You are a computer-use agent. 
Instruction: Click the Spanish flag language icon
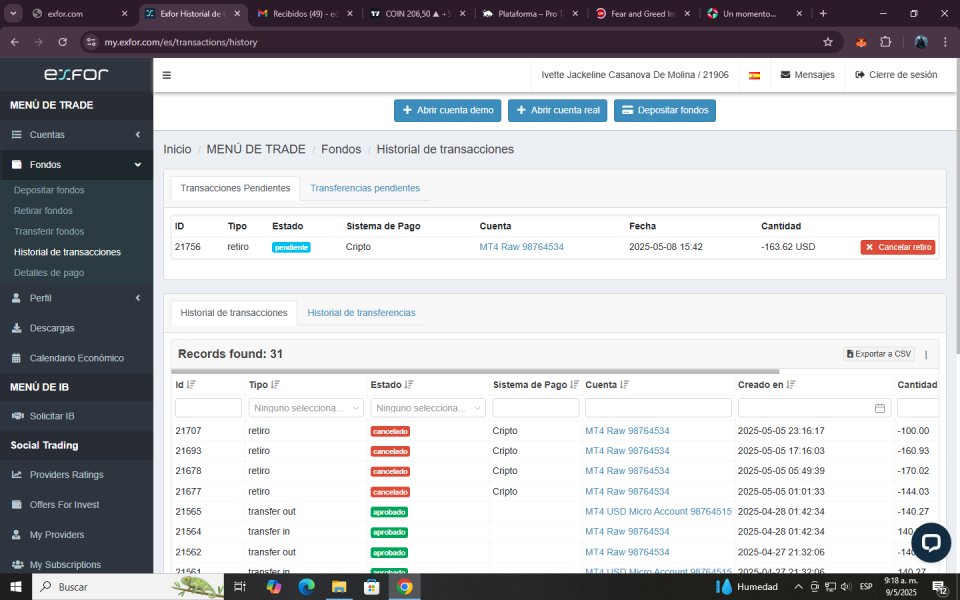pyautogui.click(x=754, y=75)
